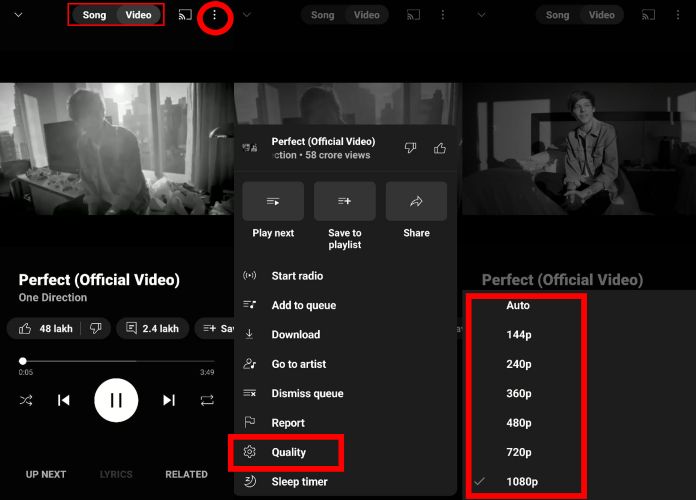Choose Auto video quality

518,305
